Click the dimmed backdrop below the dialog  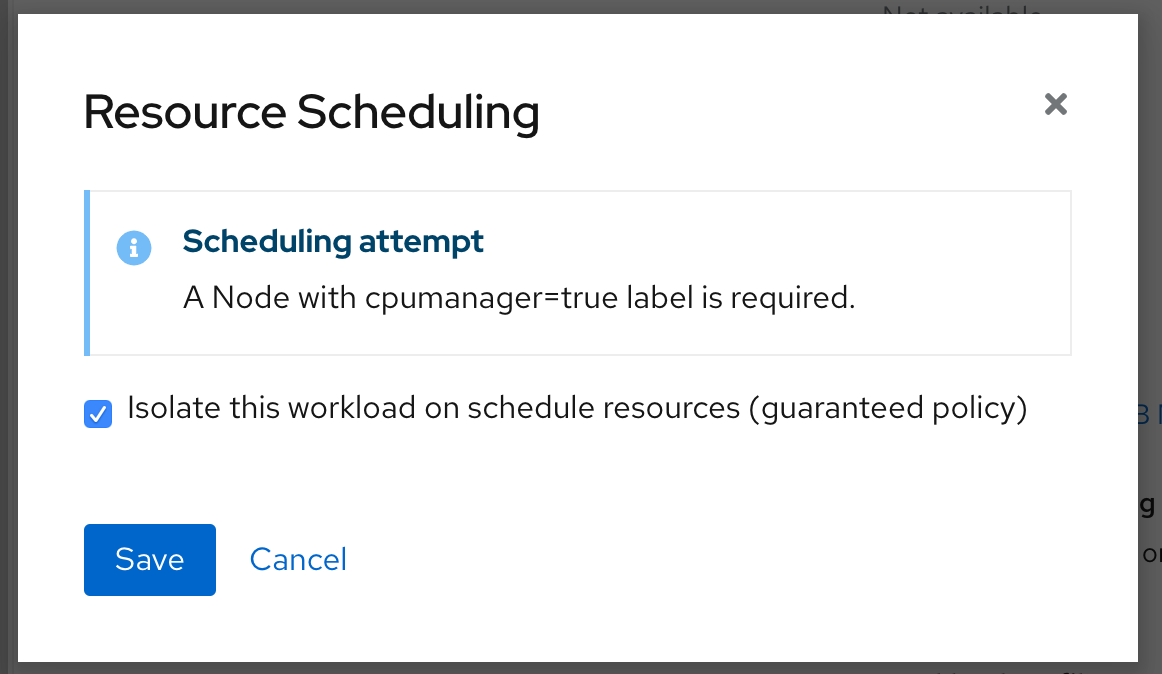tap(578, 668)
